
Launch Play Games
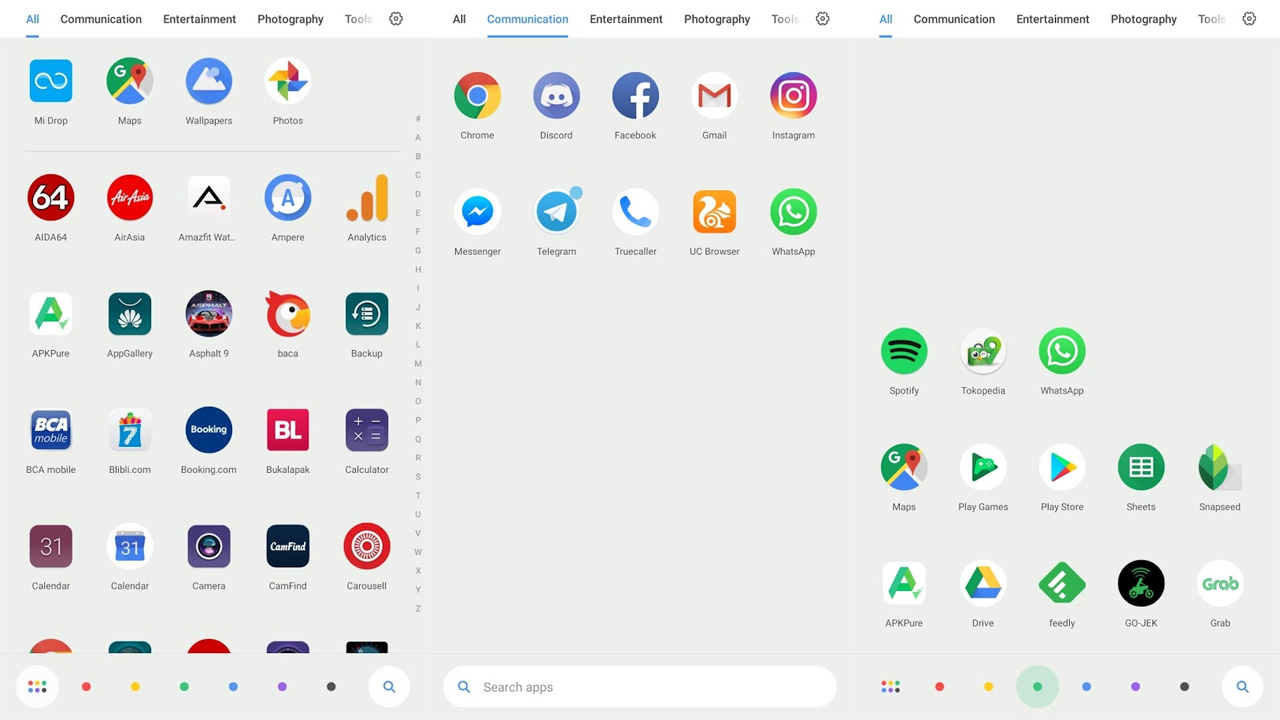tap(983, 467)
